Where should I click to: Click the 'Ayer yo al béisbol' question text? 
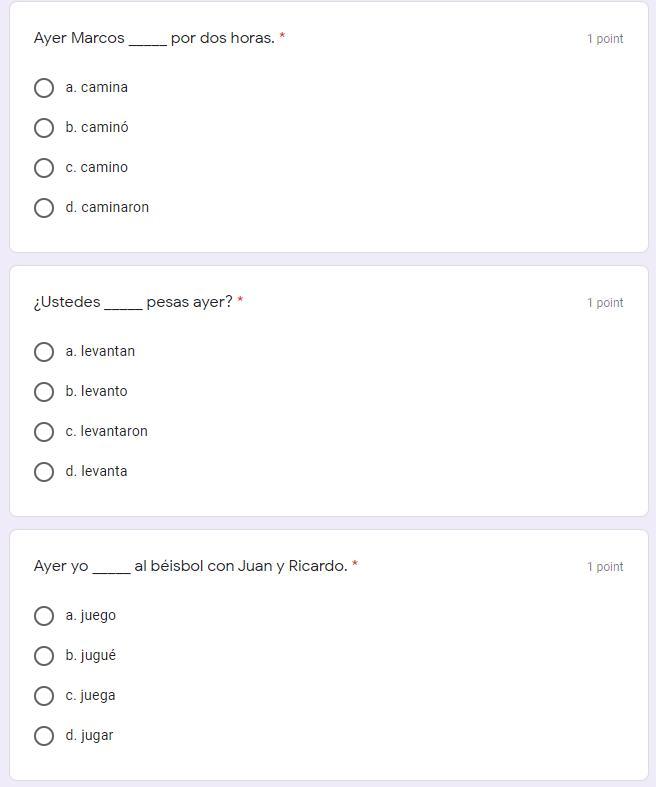point(190,566)
